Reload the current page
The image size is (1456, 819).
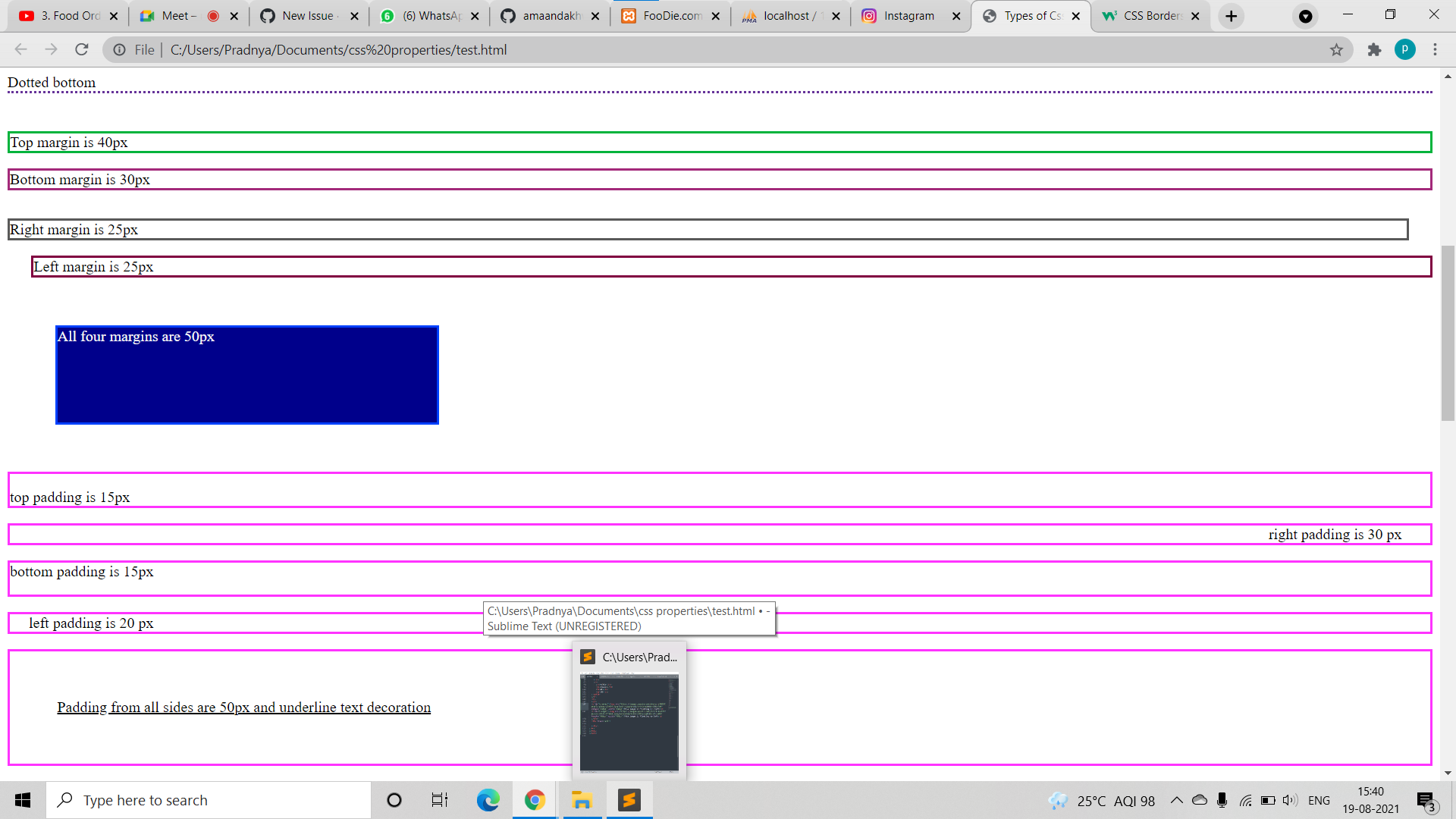coord(82,50)
